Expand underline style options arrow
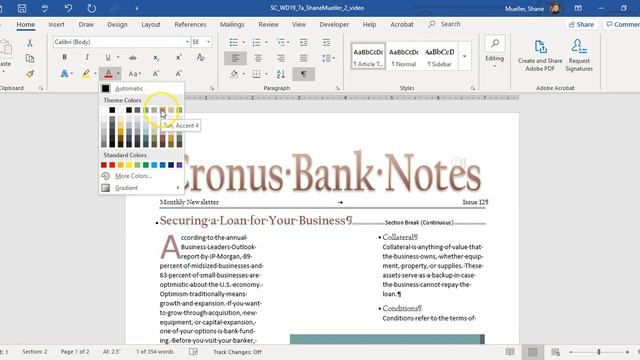Screen dimensions: 640x360 [x=118, y=58]
